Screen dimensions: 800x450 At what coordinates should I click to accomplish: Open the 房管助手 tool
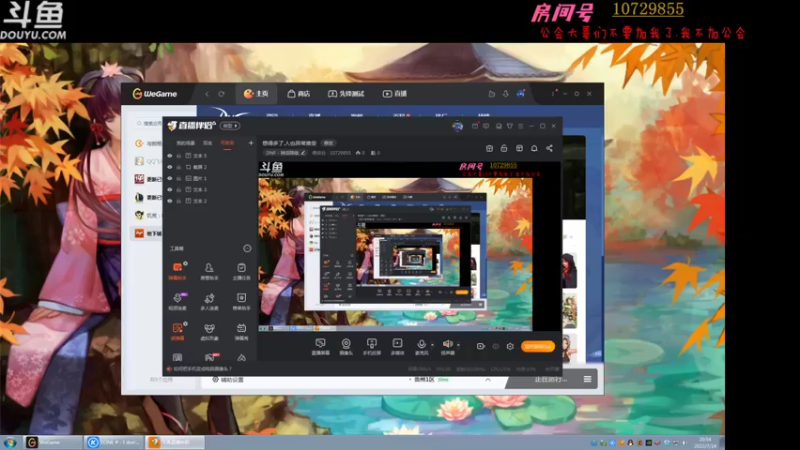point(209,271)
